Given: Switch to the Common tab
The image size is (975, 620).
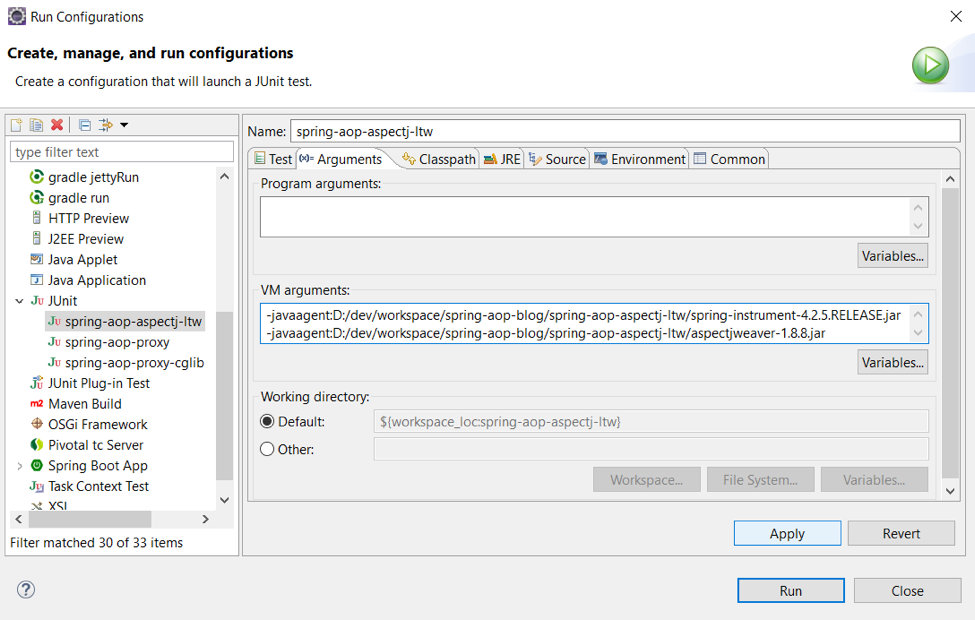Looking at the screenshot, I should [x=729, y=159].
